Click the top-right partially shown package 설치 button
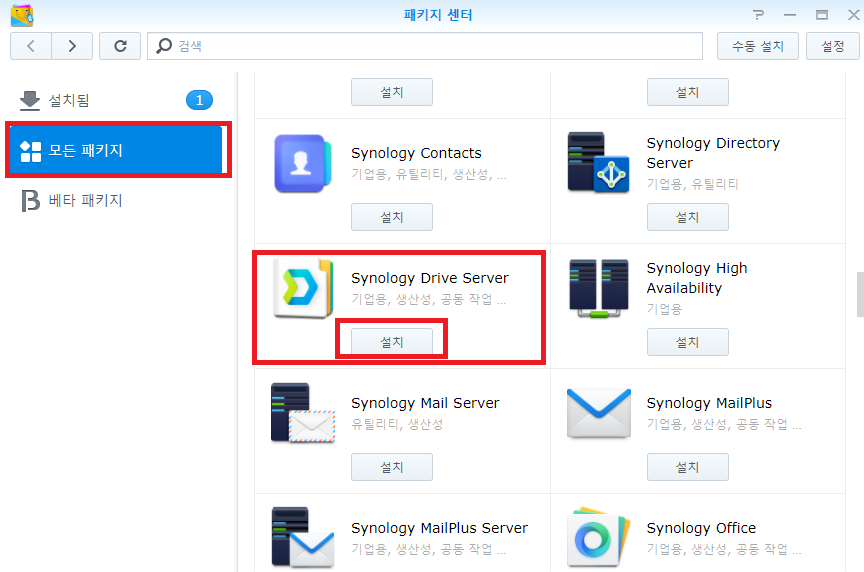Viewport: 864px width, 572px height. pyautogui.click(x=688, y=92)
